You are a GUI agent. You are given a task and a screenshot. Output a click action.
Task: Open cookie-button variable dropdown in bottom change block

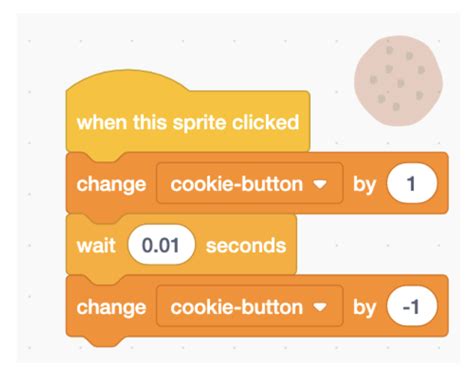(x=250, y=306)
